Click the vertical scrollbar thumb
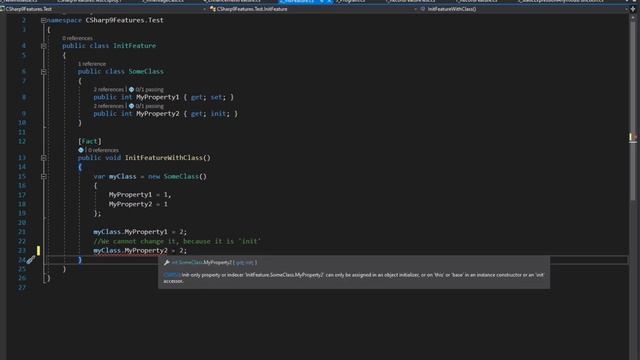The width and height of the screenshot is (640, 360). (633, 110)
